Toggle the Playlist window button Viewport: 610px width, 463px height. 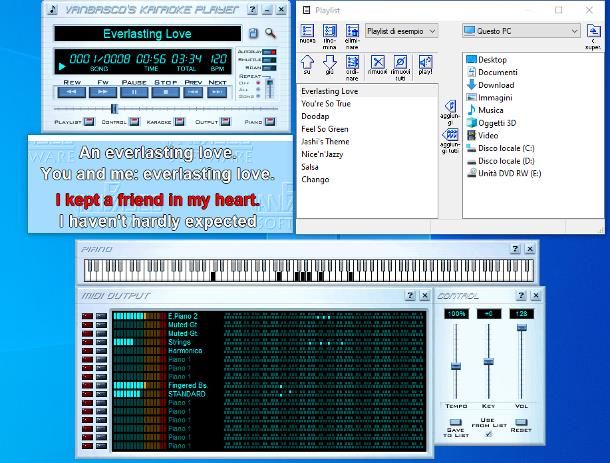(89, 122)
